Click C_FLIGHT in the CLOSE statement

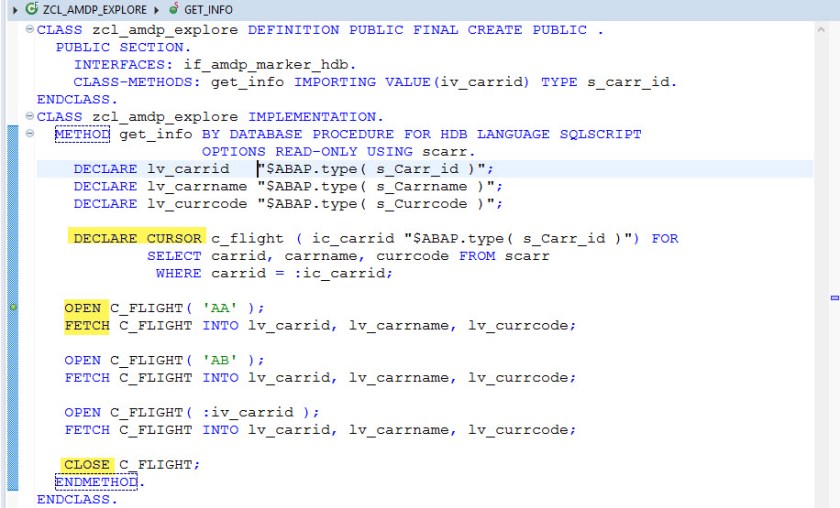[155, 464]
